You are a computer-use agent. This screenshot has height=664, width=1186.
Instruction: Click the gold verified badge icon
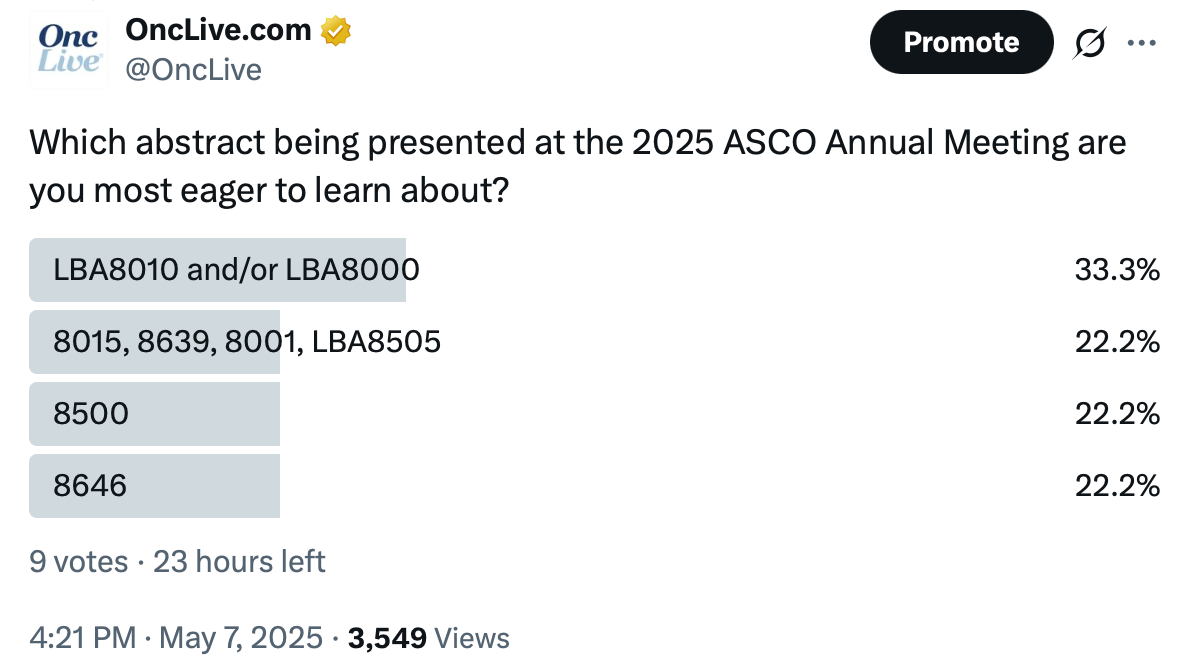click(335, 31)
